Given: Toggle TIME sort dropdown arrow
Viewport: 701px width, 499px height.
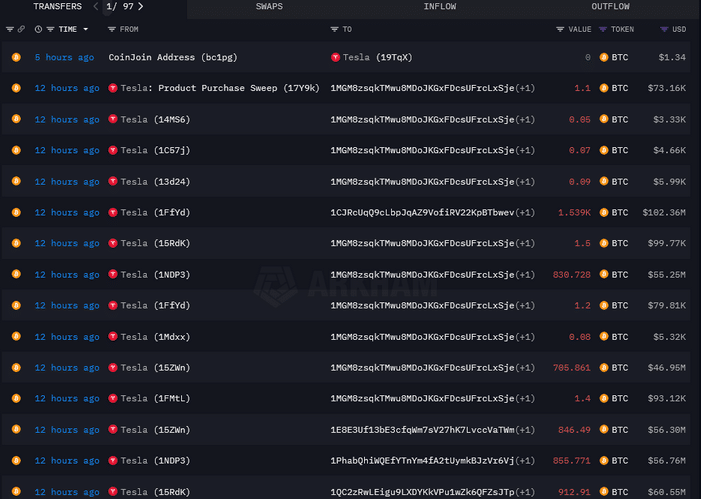Looking at the screenshot, I should (85, 29).
